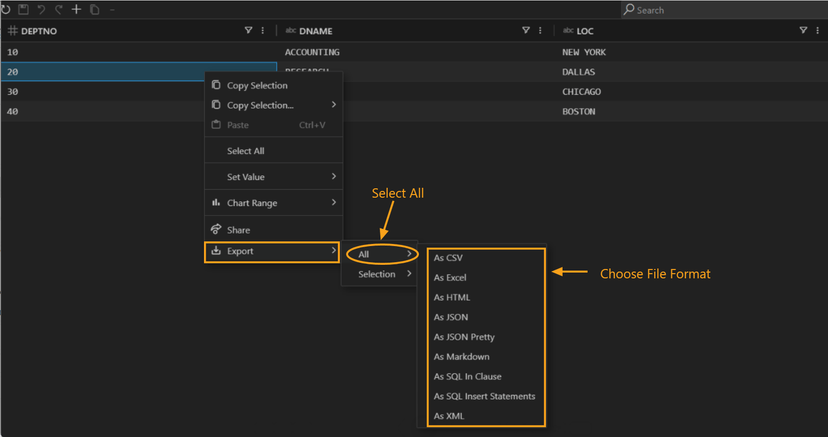Export data As HTML

pos(485,297)
